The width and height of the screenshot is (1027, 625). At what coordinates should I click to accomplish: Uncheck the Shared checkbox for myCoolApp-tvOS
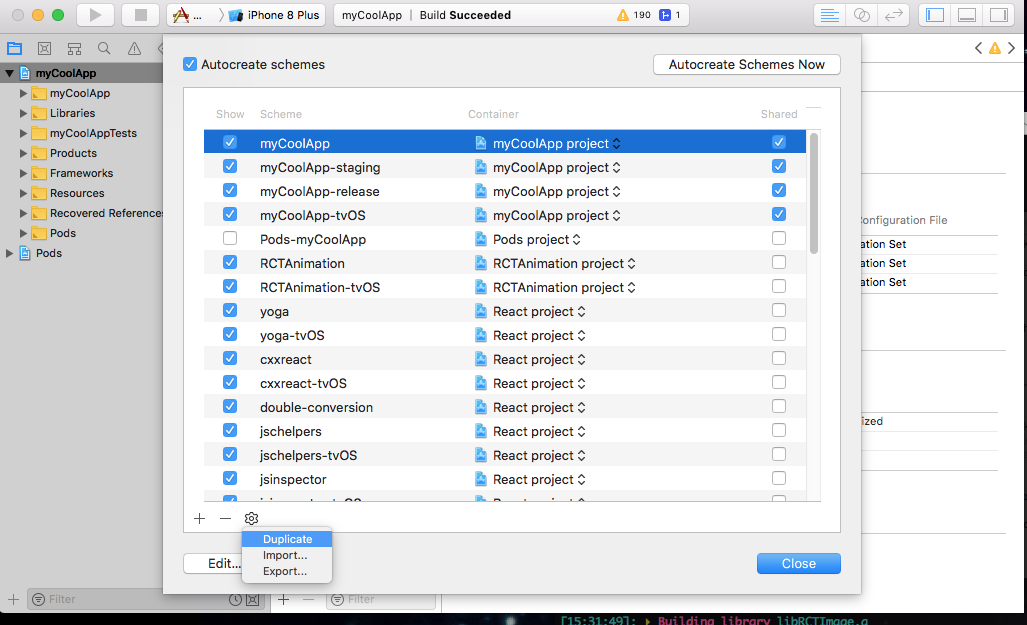tap(778, 214)
